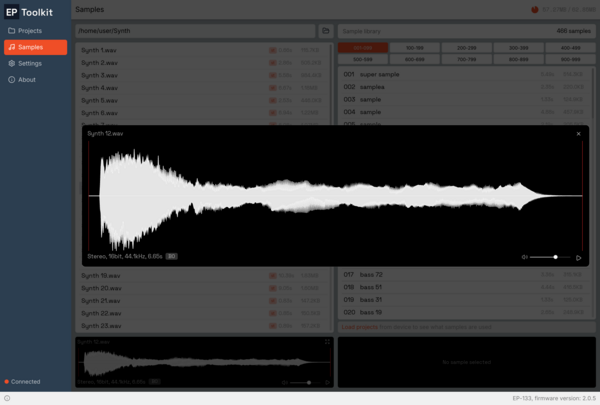Select the 100-199 sample range tab
This screenshot has height=405, width=600.
(x=414, y=48)
